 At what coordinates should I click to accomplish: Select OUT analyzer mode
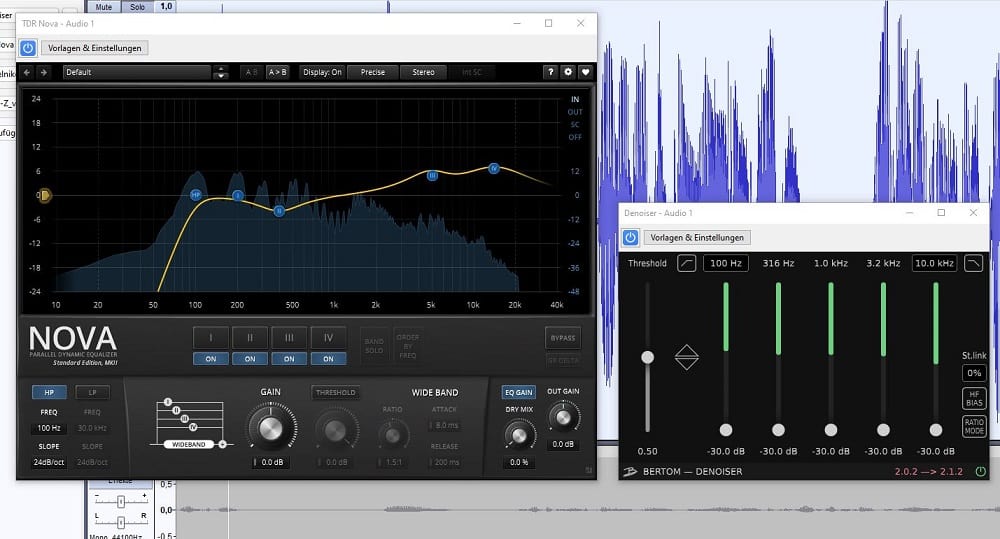coord(575,112)
